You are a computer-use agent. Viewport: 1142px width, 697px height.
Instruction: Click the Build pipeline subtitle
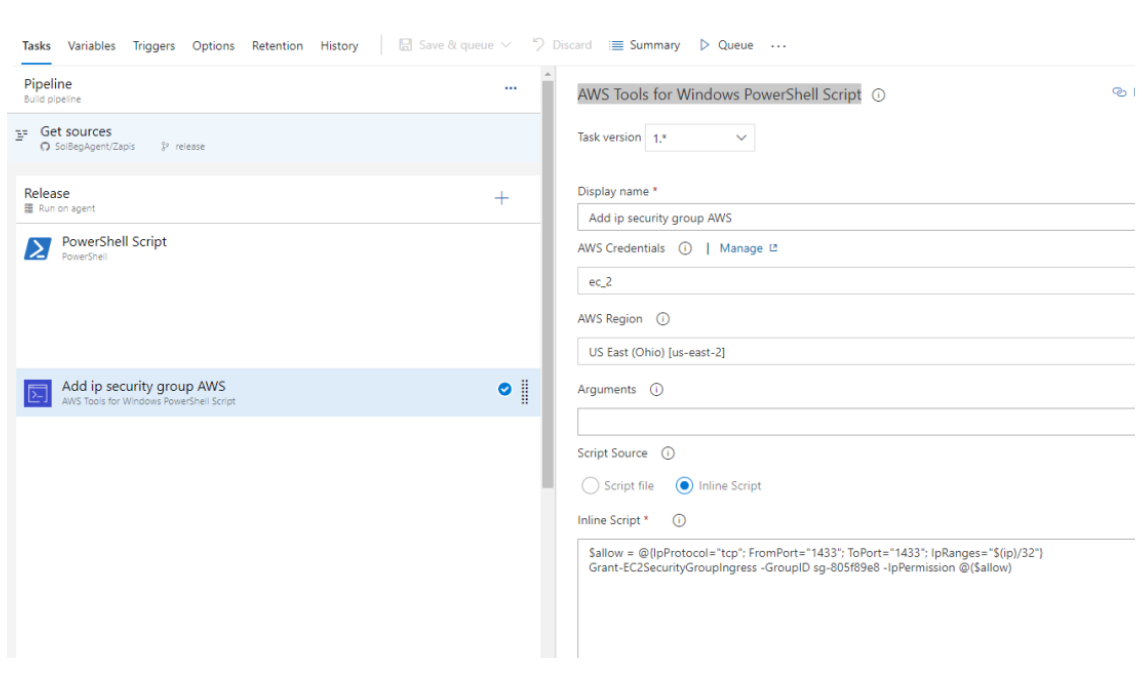click(52, 99)
